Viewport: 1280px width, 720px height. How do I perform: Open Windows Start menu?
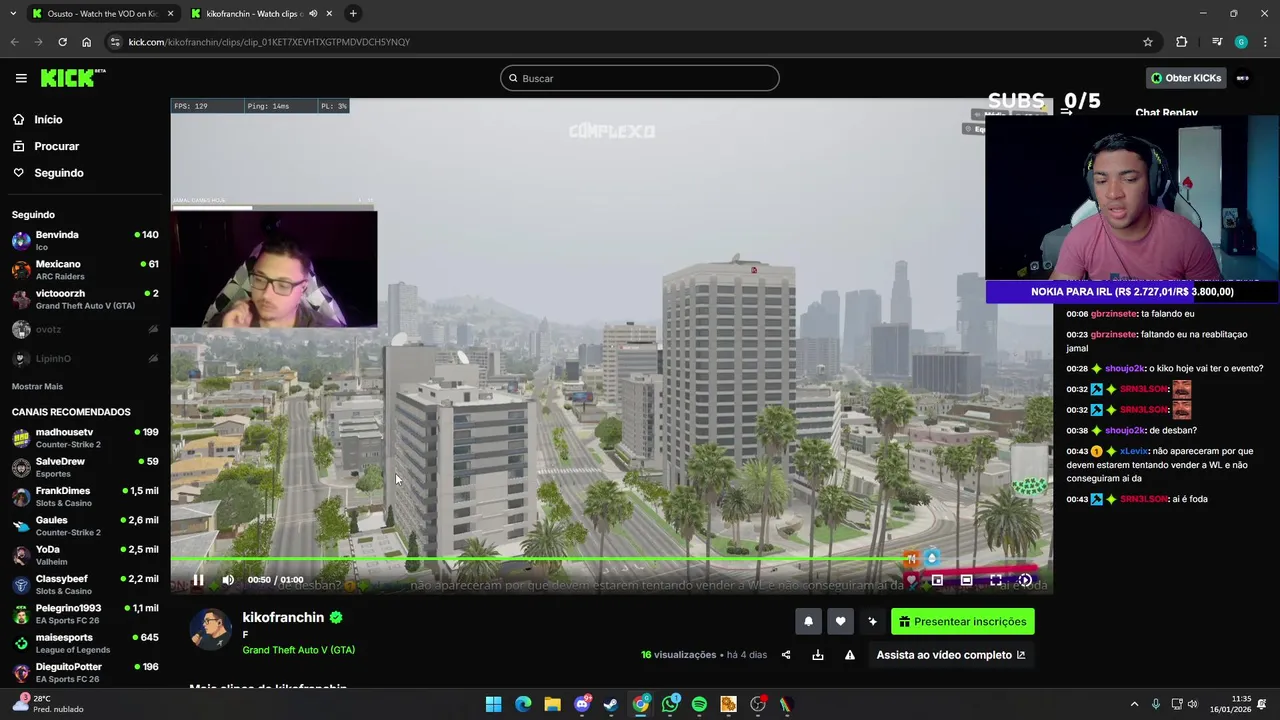493,704
